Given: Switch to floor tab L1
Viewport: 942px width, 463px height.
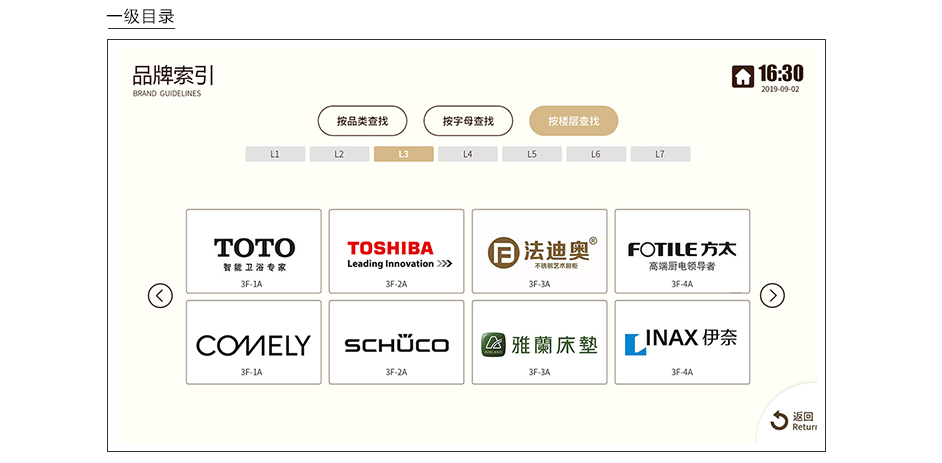Looking at the screenshot, I should coord(275,154).
